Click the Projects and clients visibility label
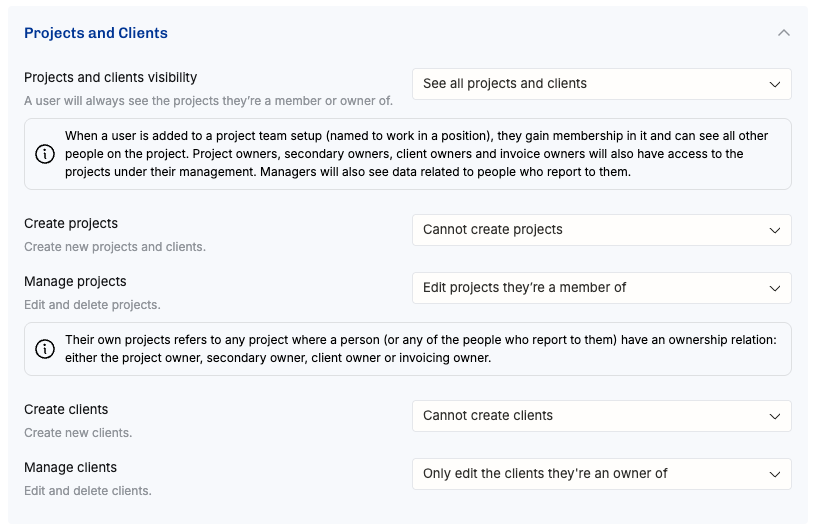Image resolution: width=814 pixels, height=530 pixels. [x=111, y=77]
